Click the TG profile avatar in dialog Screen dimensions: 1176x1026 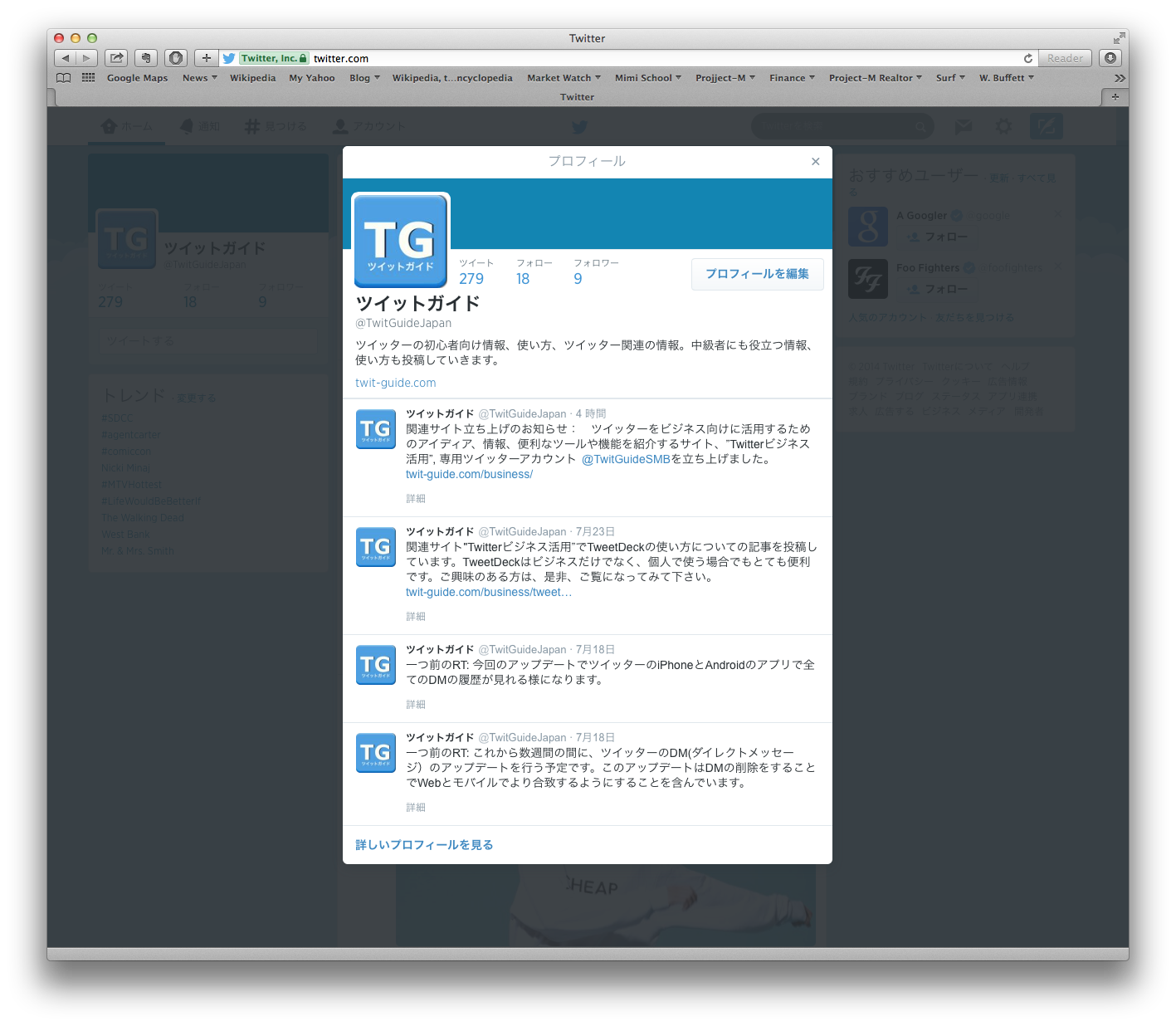401,240
